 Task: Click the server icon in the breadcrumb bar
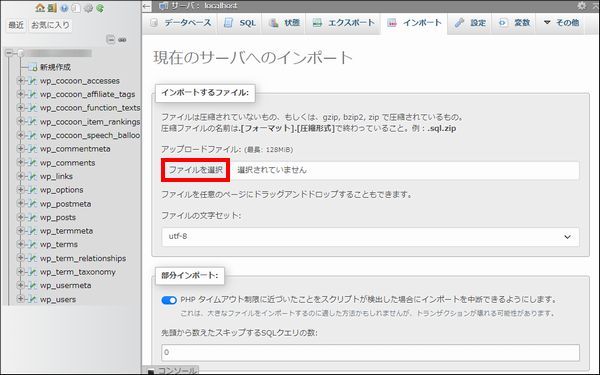pyautogui.click(x=163, y=6)
